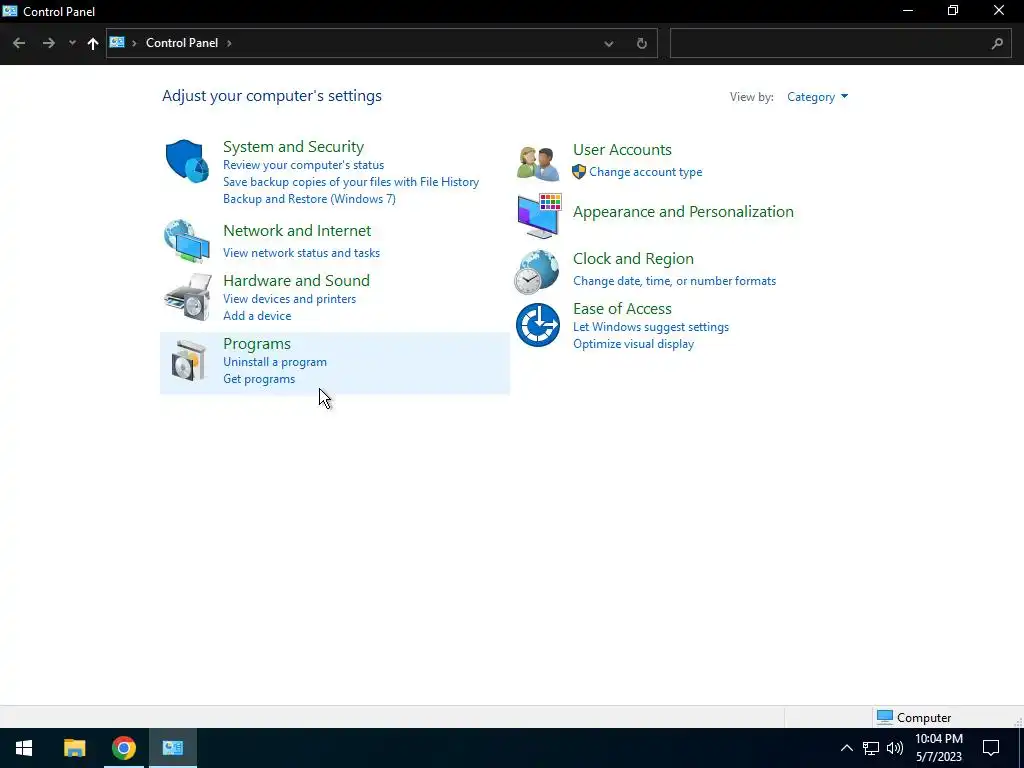
Task: Click the Control Panel icon in address bar
Action: pyautogui.click(x=117, y=42)
